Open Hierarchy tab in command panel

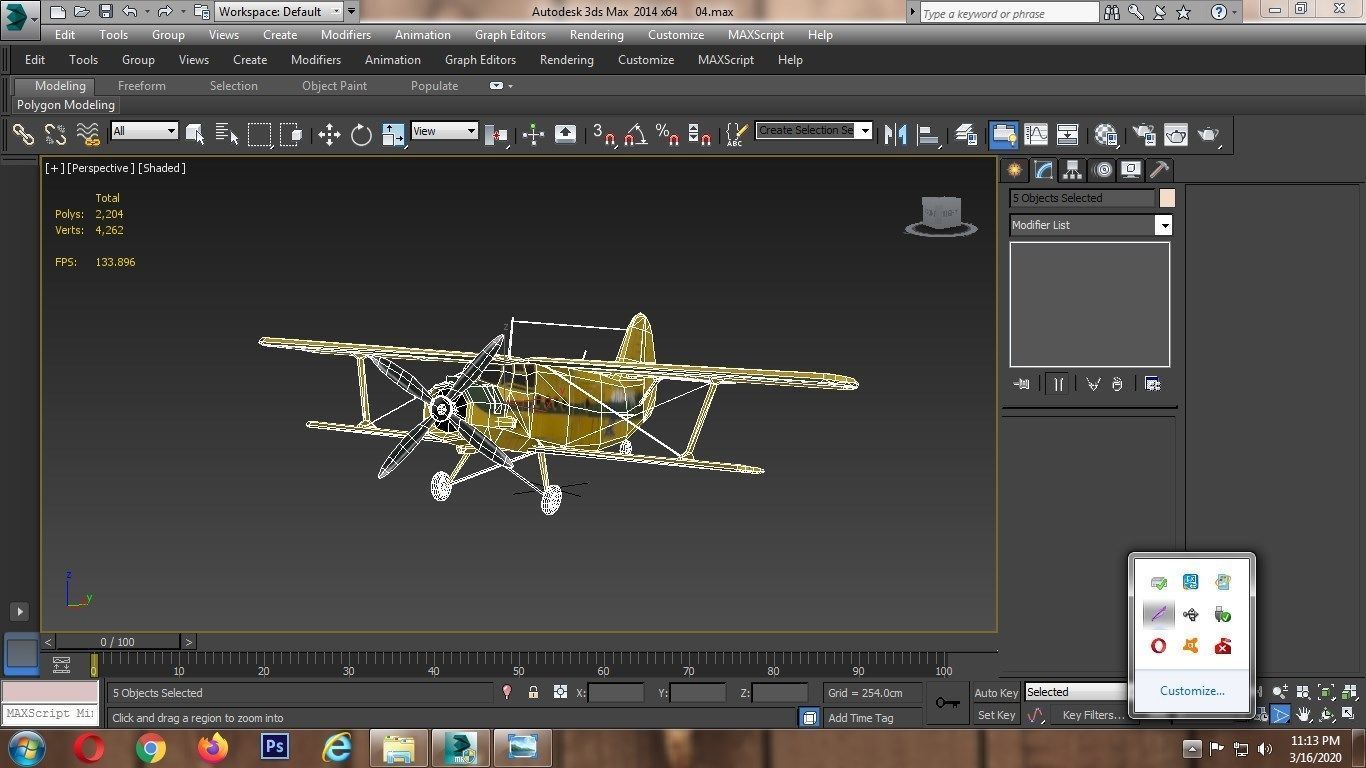click(x=1072, y=170)
